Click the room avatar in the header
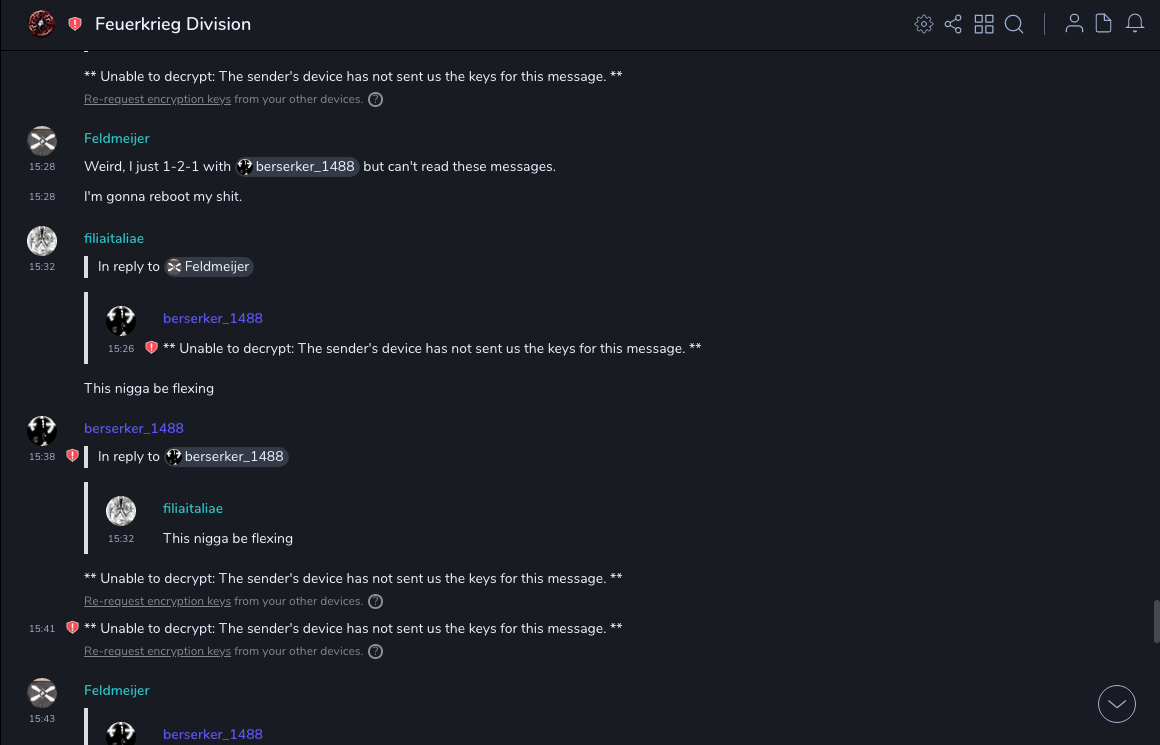Viewport: 1160px width, 745px height. pos(41,24)
